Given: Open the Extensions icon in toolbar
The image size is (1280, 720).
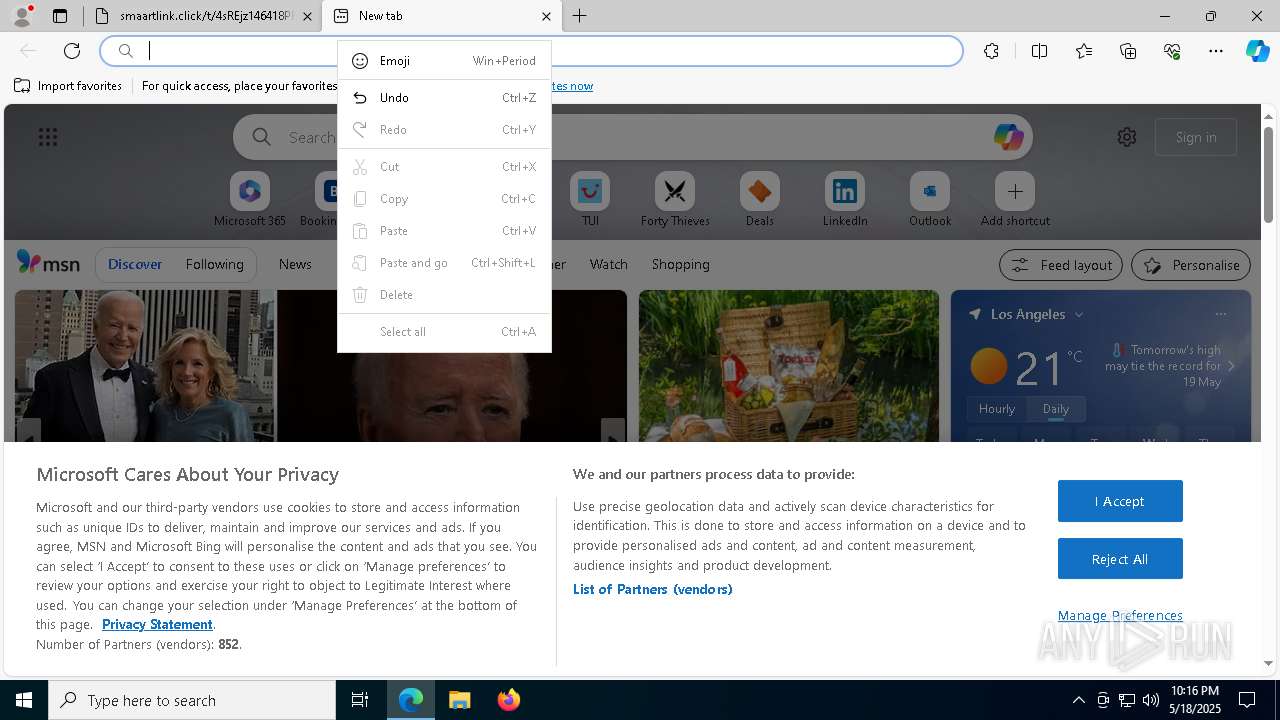Looking at the screenshot, I should [991, 51].
